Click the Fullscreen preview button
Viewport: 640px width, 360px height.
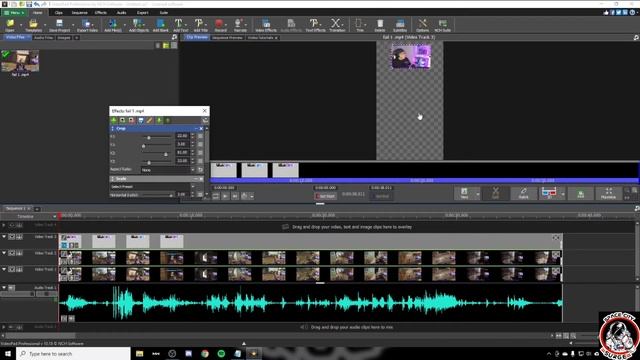tap(608, 193)
